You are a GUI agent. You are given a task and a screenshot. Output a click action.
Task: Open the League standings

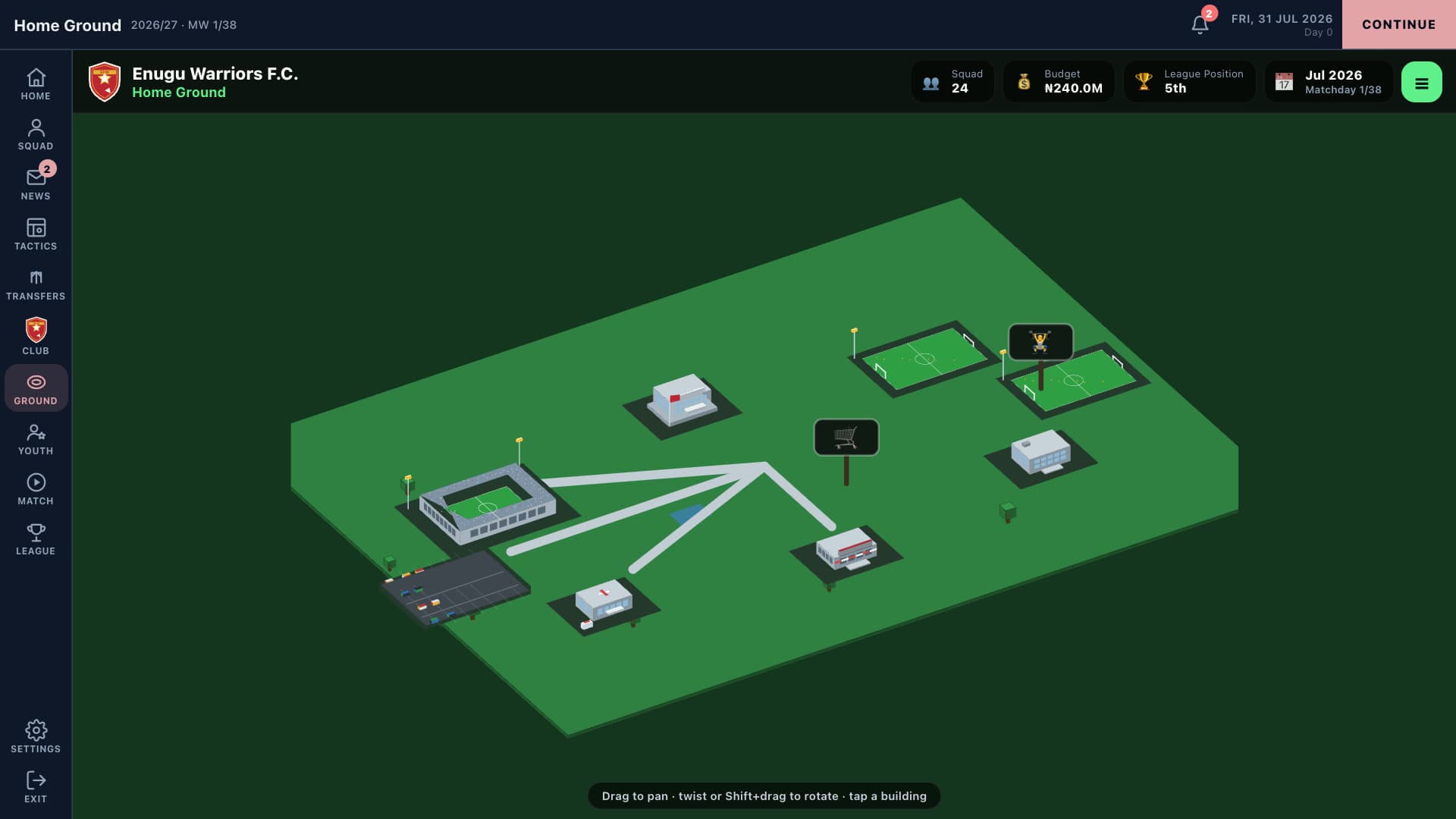36,540
